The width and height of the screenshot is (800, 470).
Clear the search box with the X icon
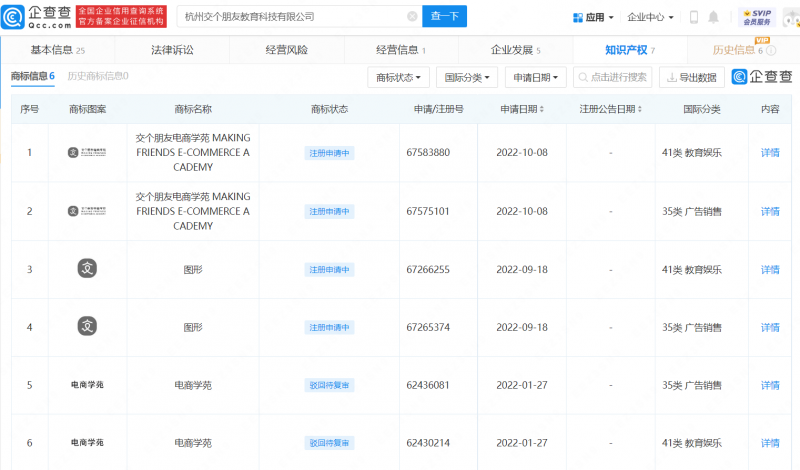point(413,17)
